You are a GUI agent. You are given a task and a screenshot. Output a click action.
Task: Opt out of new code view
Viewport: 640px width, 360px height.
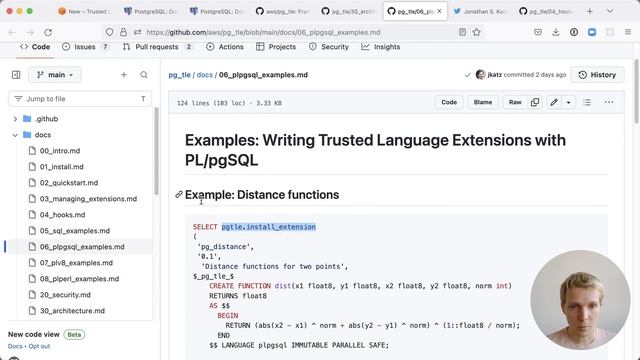pyautogui.click(x=39, y=346)
